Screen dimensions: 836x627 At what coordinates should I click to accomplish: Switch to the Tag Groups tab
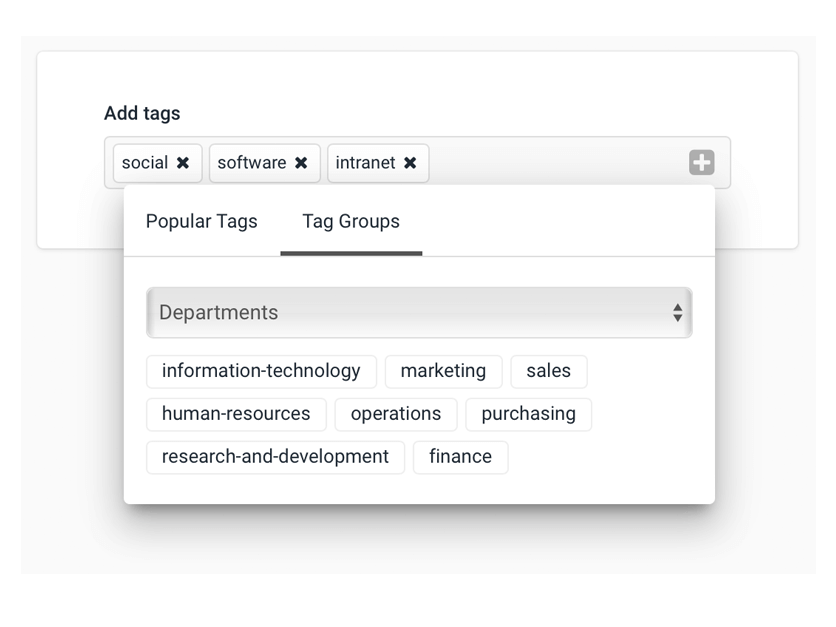[350, 221]
